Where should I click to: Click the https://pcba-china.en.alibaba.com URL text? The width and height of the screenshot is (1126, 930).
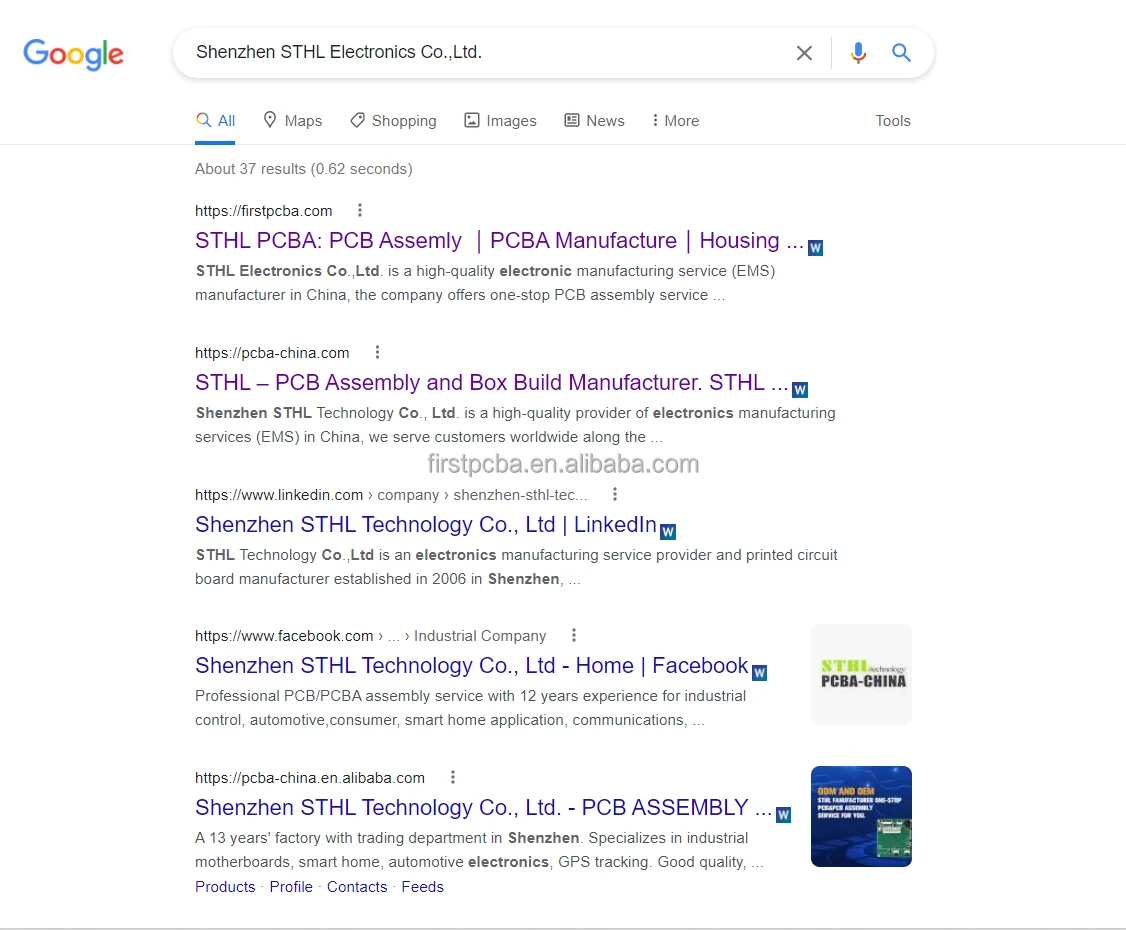[x=310, y=778]
